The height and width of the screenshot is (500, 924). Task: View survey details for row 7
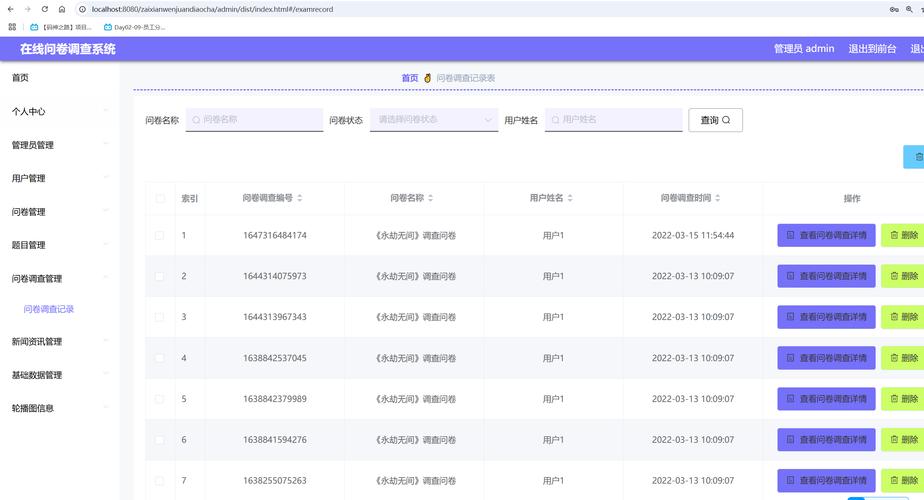[x=826, y=481]
